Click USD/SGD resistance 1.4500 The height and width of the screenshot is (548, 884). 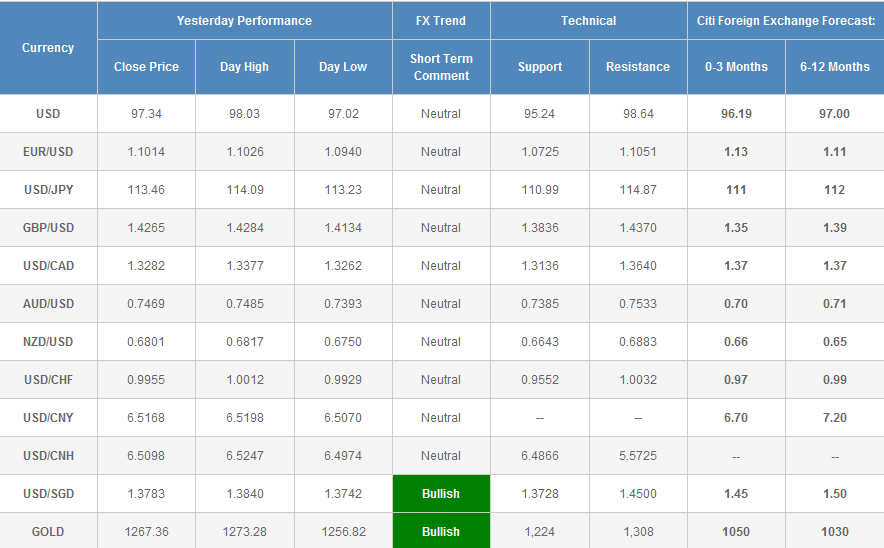point(638,494)
